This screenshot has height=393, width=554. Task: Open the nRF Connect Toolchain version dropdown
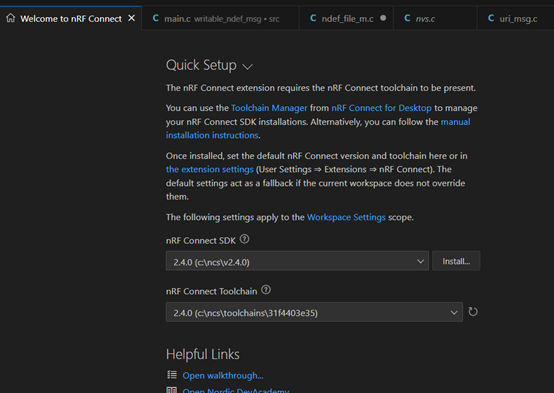pyautogui.click(x=314, y=312)
